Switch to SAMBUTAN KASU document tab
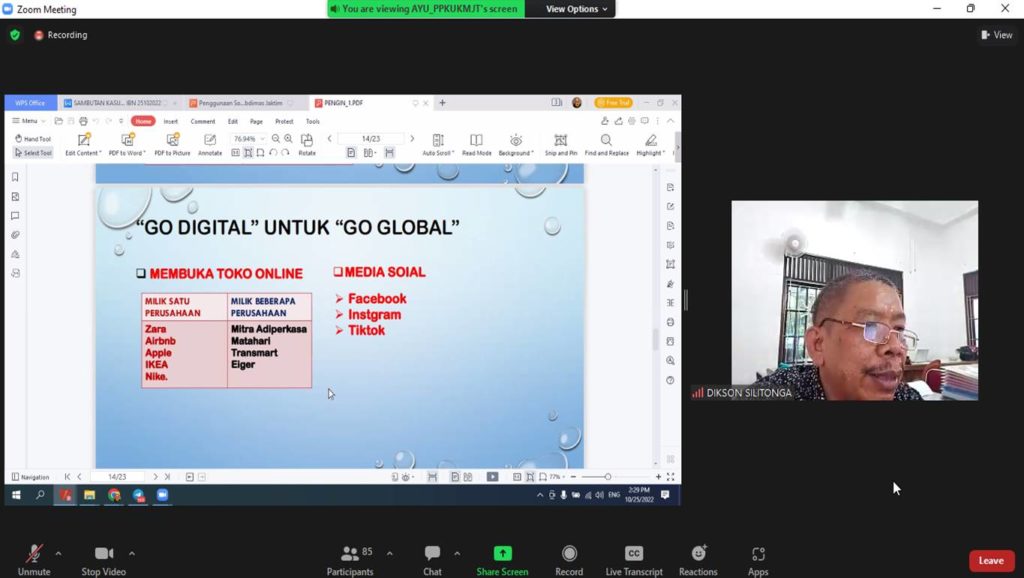 118,103
